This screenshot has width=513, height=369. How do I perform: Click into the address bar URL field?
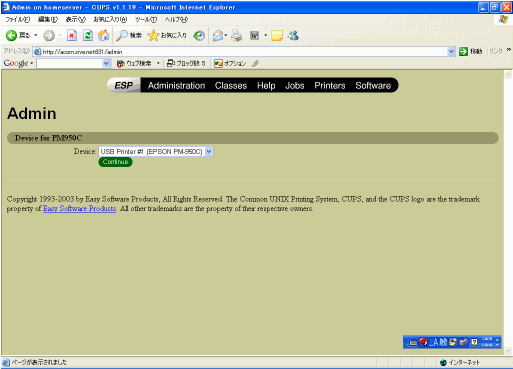(x=244, y=52)
